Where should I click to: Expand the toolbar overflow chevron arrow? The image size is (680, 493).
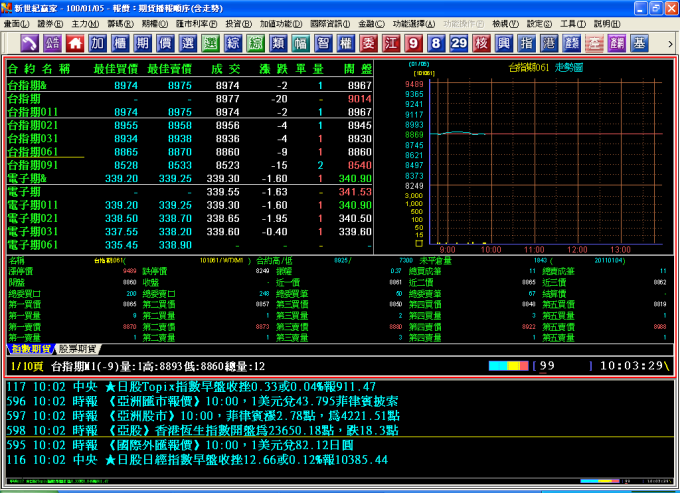coord(670,44)
